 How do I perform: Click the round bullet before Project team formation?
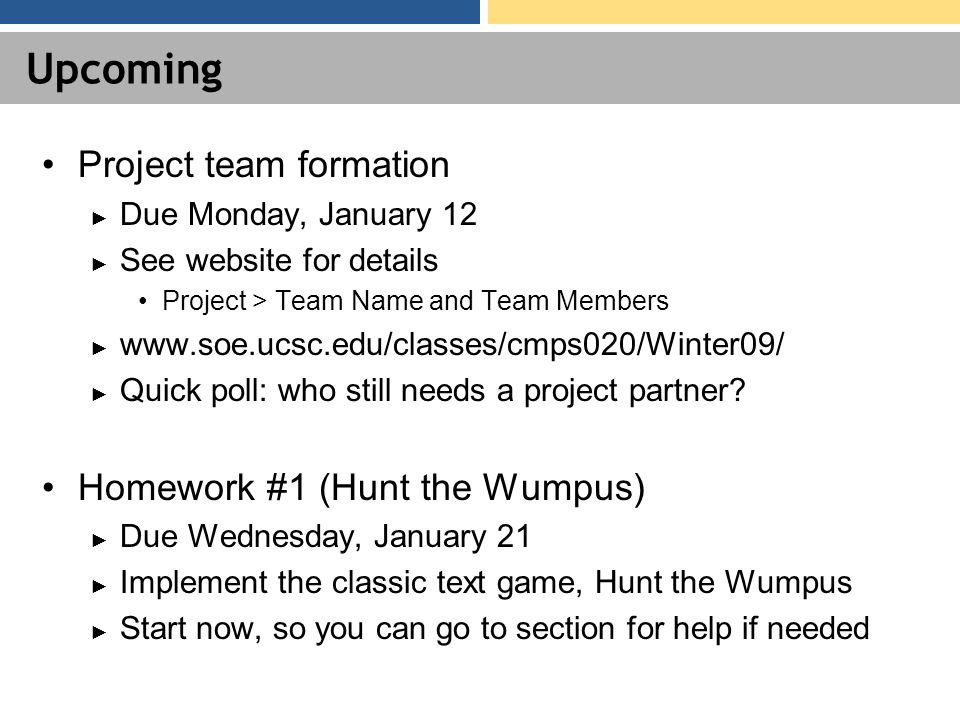point(48,165)
